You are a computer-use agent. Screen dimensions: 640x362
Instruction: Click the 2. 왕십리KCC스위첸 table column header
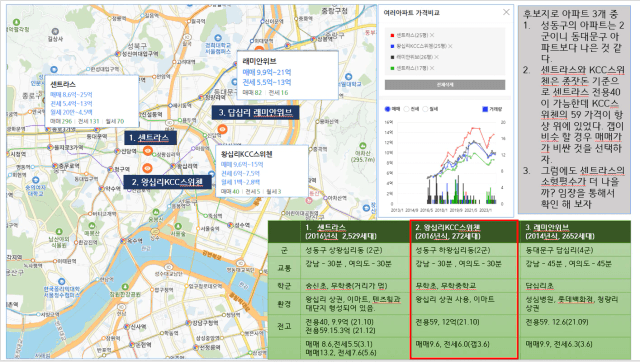(464, 232)
